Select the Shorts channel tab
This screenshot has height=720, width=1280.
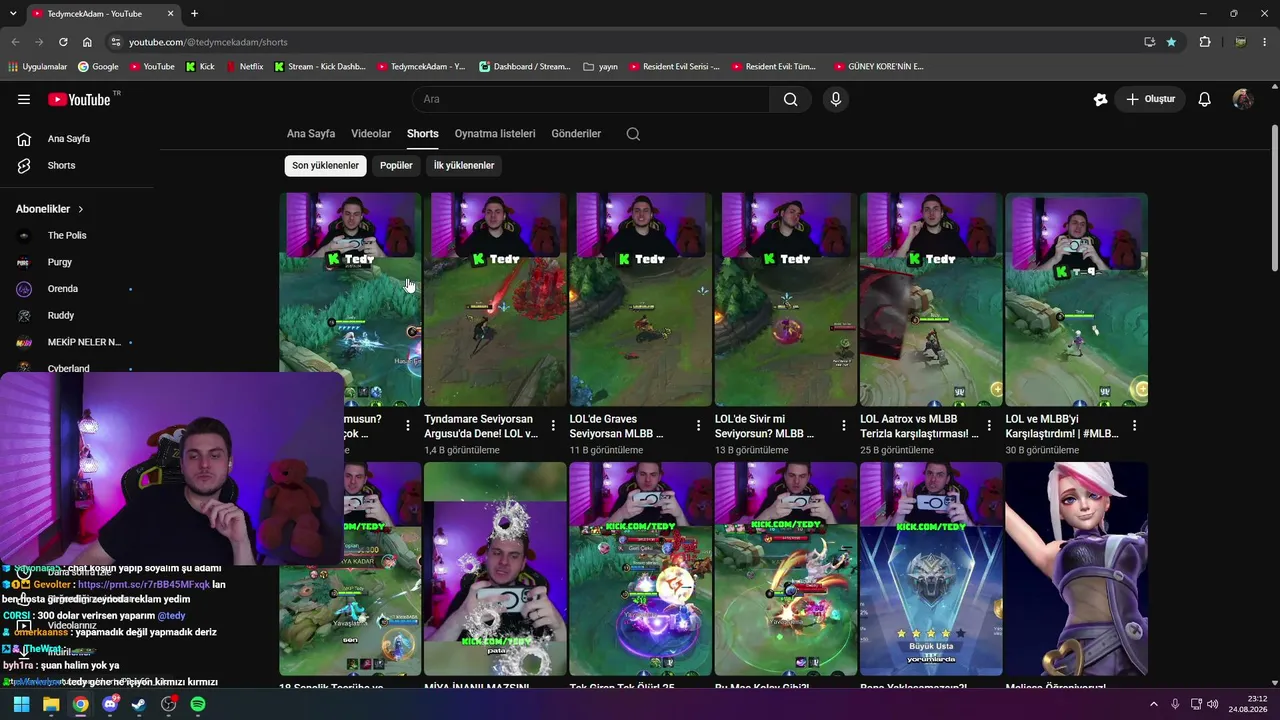click(423, 134)
